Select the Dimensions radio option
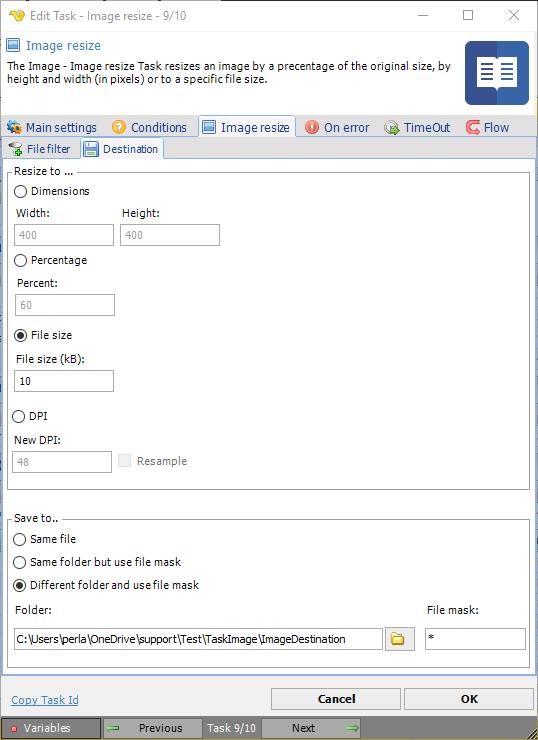This screenshot has height=740, width=538. pos(20,192)
